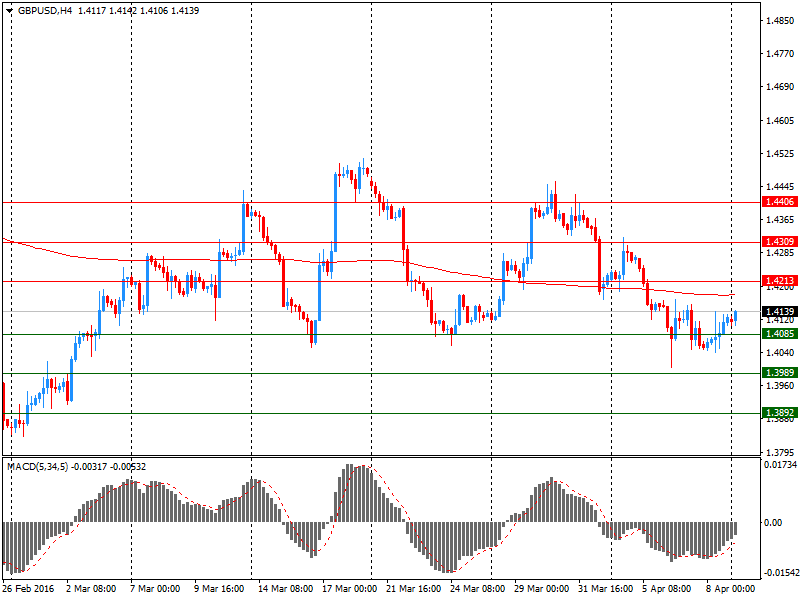Click the MACD scale value 0.01734

coord(780,464)
